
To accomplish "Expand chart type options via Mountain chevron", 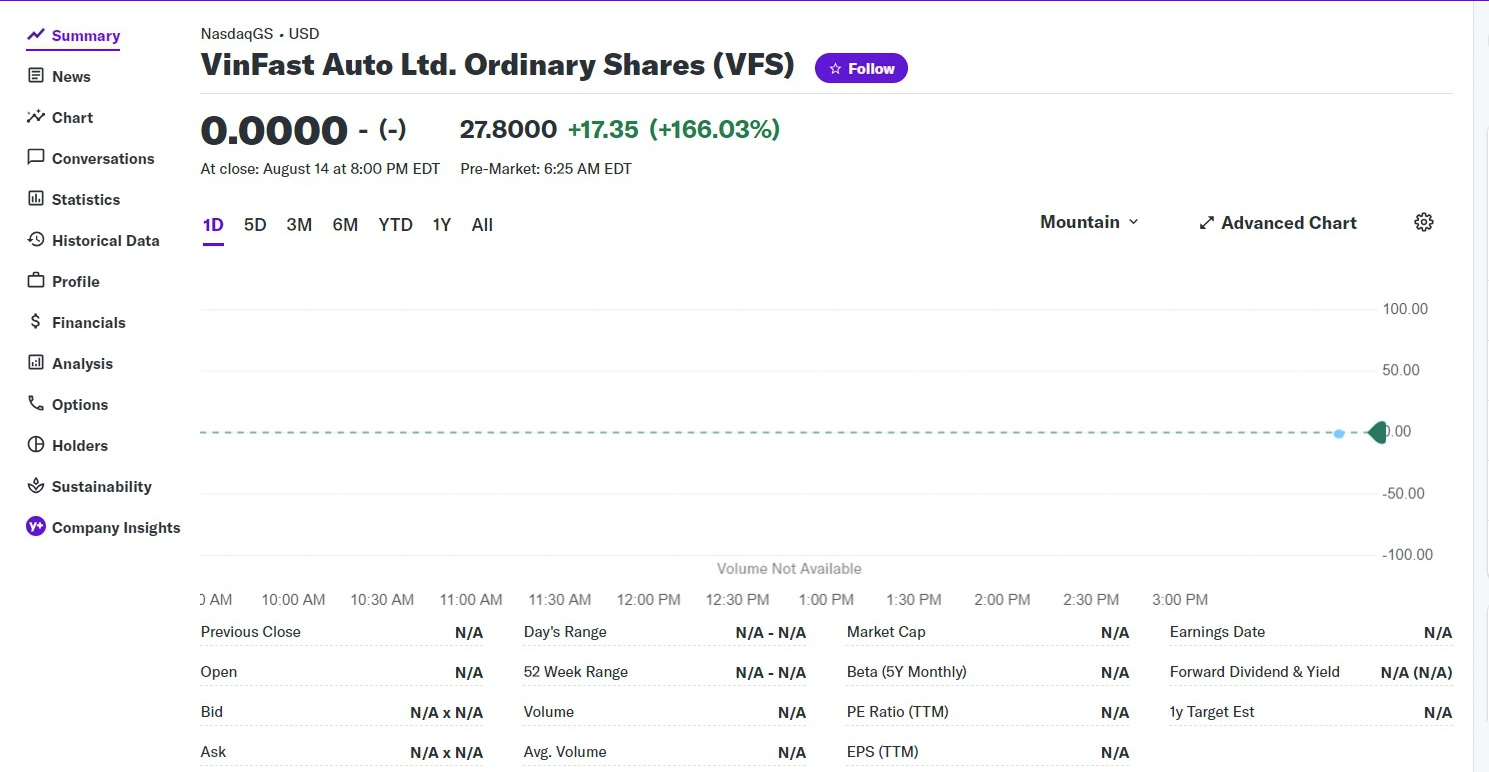I will click(x=1133, y=222).
